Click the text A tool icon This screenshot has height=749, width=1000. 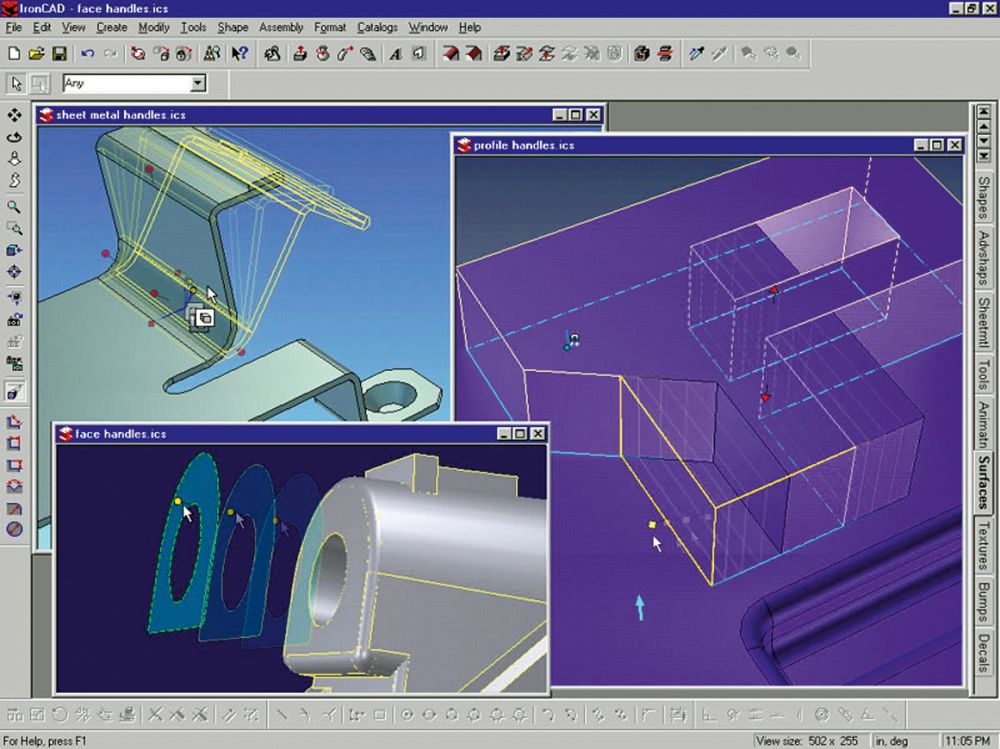tap(395, 53)
